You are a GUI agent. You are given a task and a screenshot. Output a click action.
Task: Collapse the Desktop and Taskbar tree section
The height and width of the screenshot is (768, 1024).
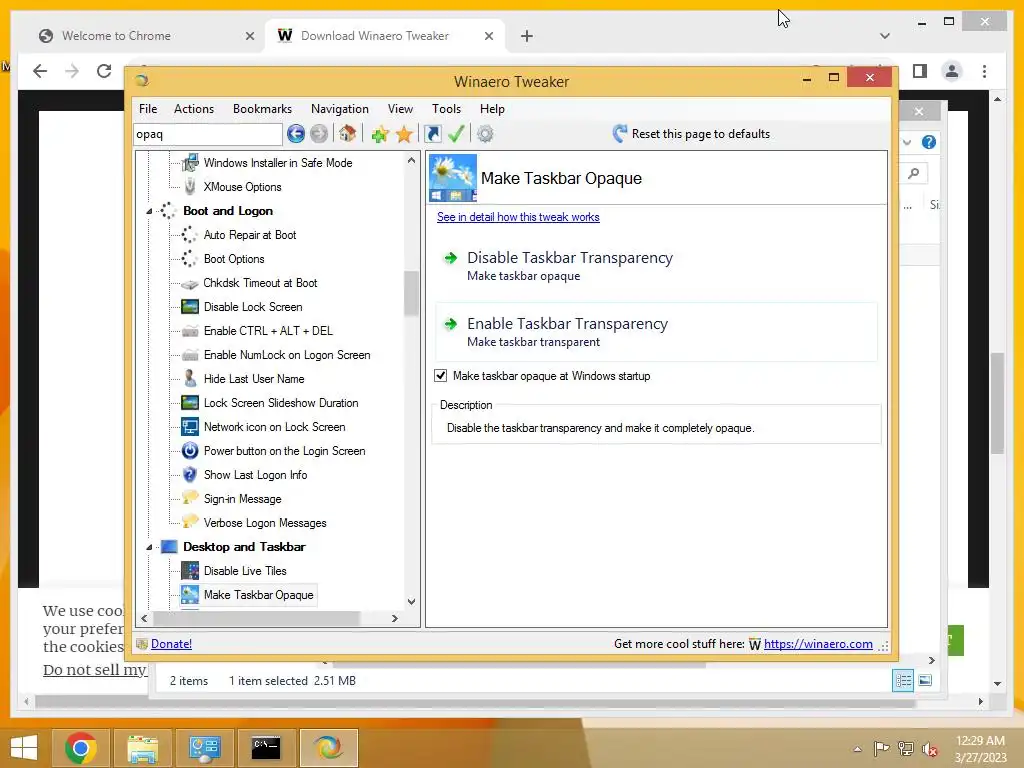[149, 547]
